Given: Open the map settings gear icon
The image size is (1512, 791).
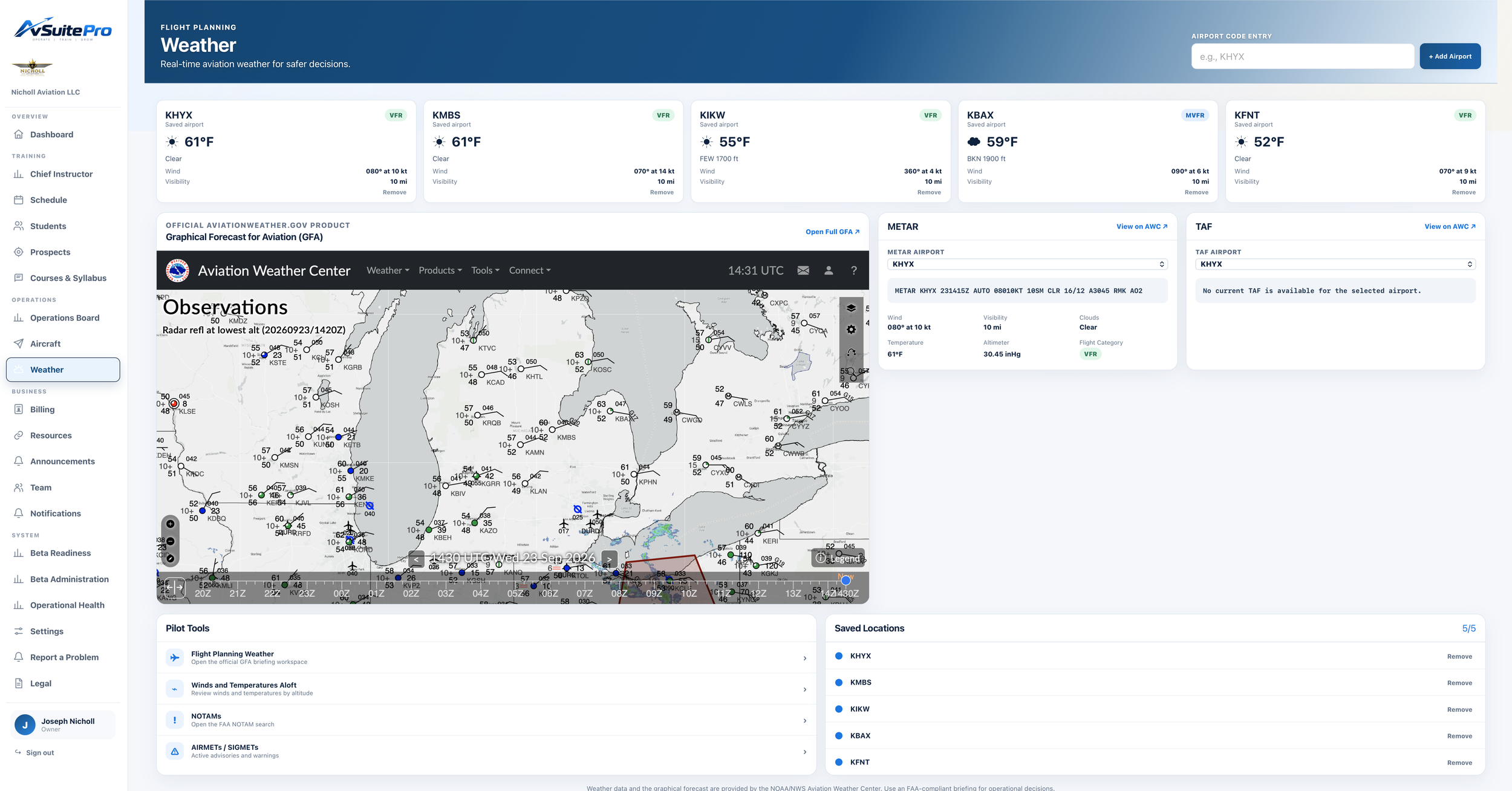Looking at the screenshot, I should (851, 330).
